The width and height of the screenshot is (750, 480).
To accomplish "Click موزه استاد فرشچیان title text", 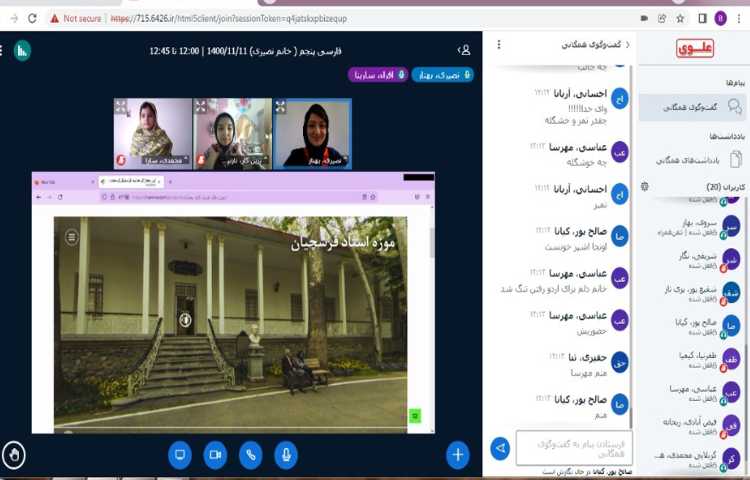I will (x=343, y=243).
